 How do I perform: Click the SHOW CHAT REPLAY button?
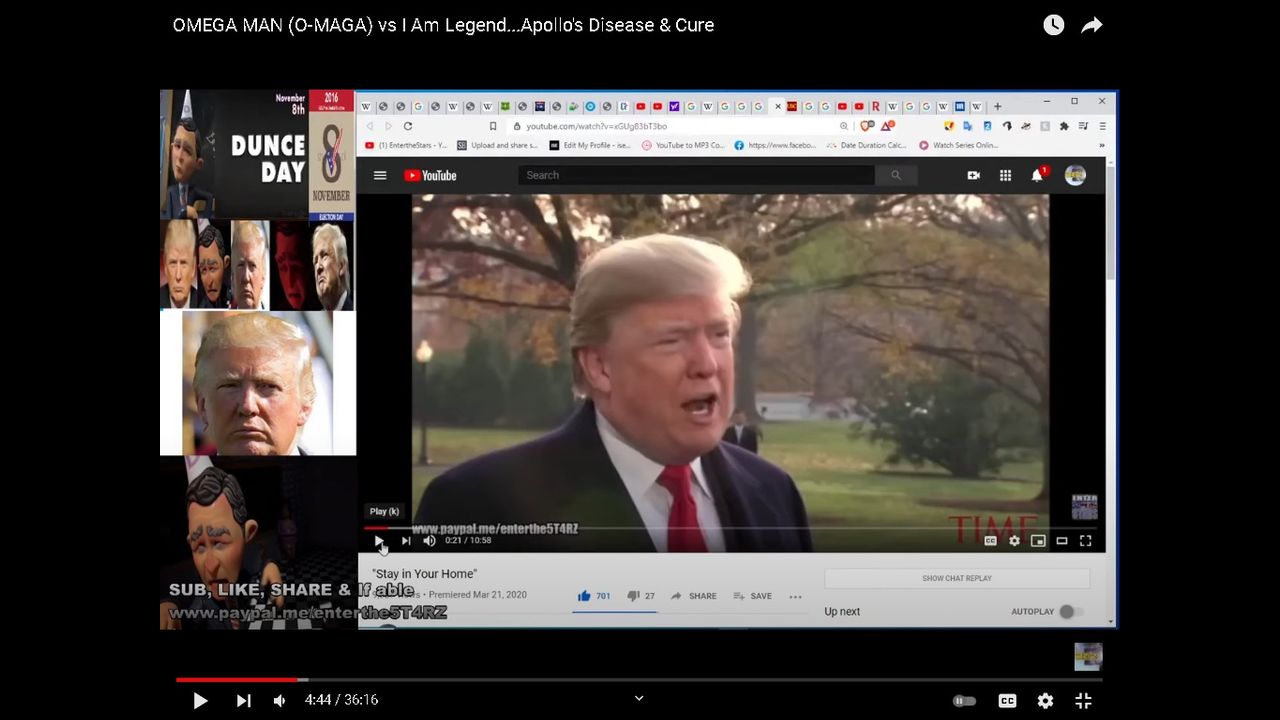pos(956,578)
